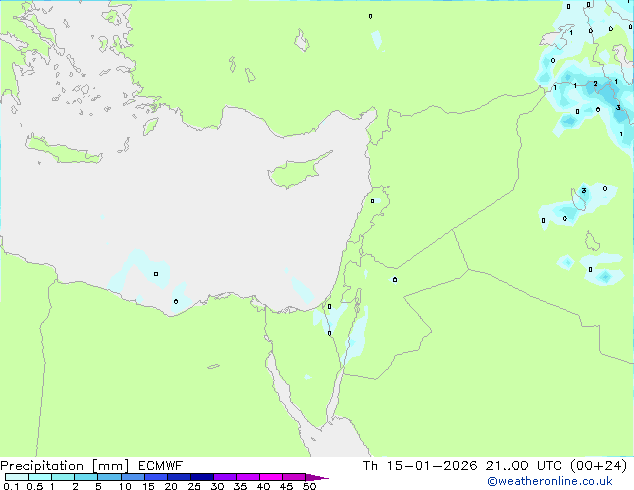Click the '50' legend label

click(309, 486)
